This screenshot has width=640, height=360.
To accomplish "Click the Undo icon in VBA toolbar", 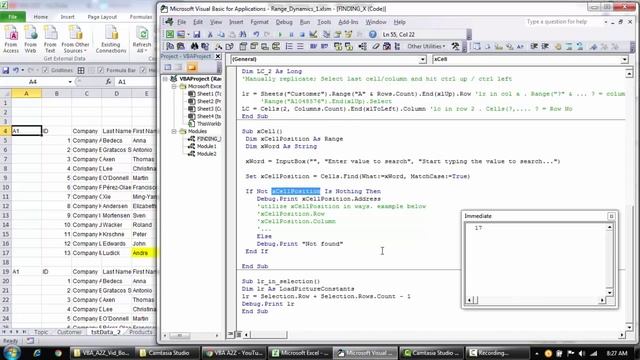I will tap(256, 35).
